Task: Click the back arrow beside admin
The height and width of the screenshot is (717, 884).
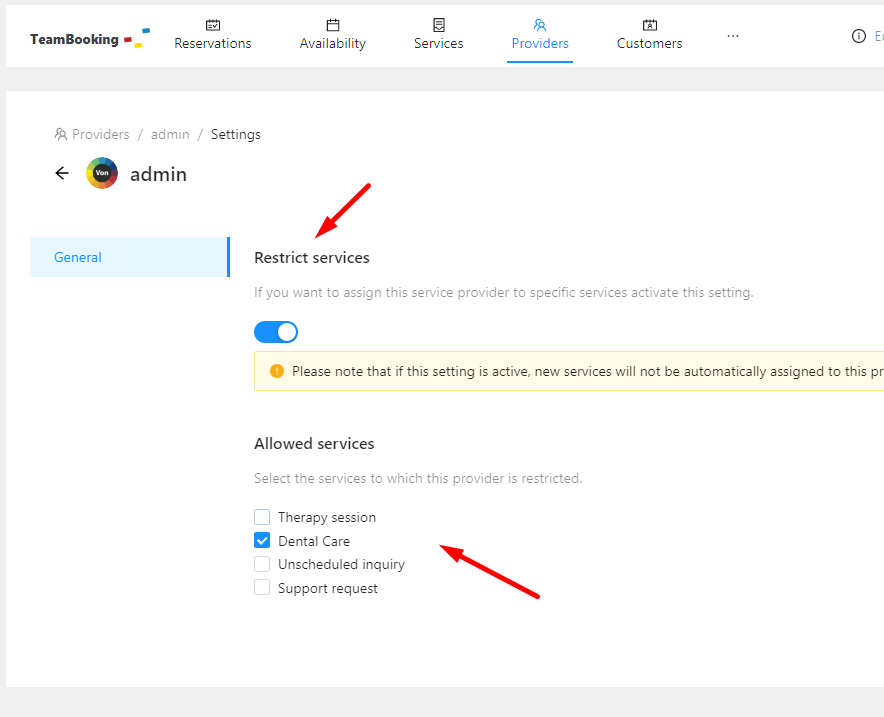Action: click(62, 173)
